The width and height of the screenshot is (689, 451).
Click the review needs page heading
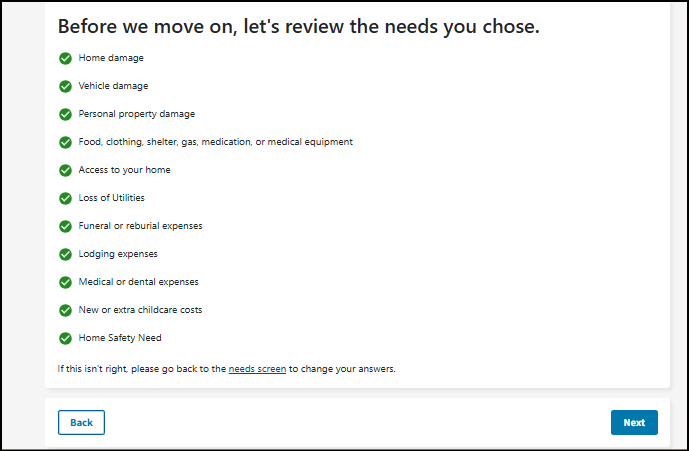(298, 27)
